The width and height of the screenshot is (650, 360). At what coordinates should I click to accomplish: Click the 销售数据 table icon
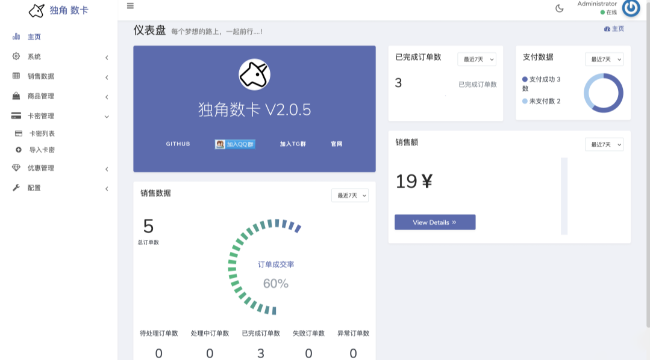(x=16, y=76)
